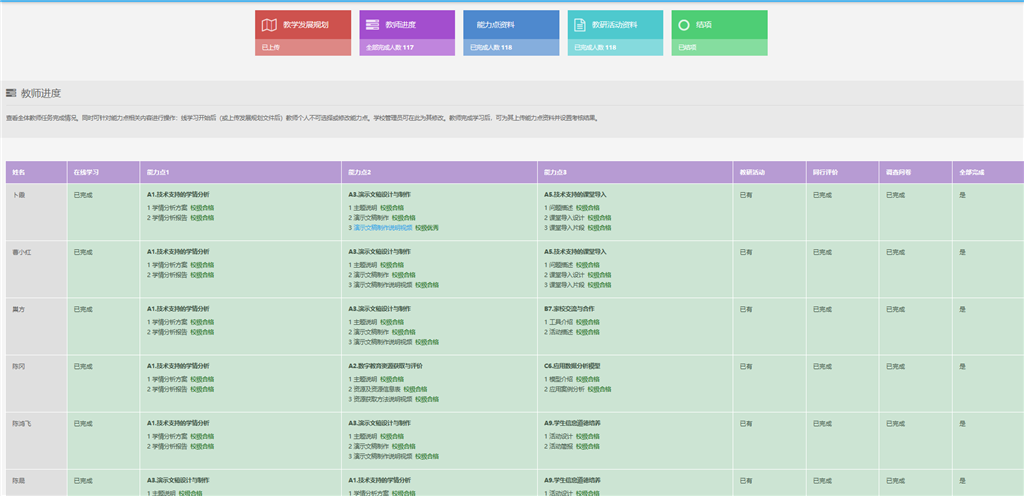Image resolution: width=1024 pixels, height=496 pixels.
Task: Click the 校级优秀 rating in the first row
Action: coord(426,228)
